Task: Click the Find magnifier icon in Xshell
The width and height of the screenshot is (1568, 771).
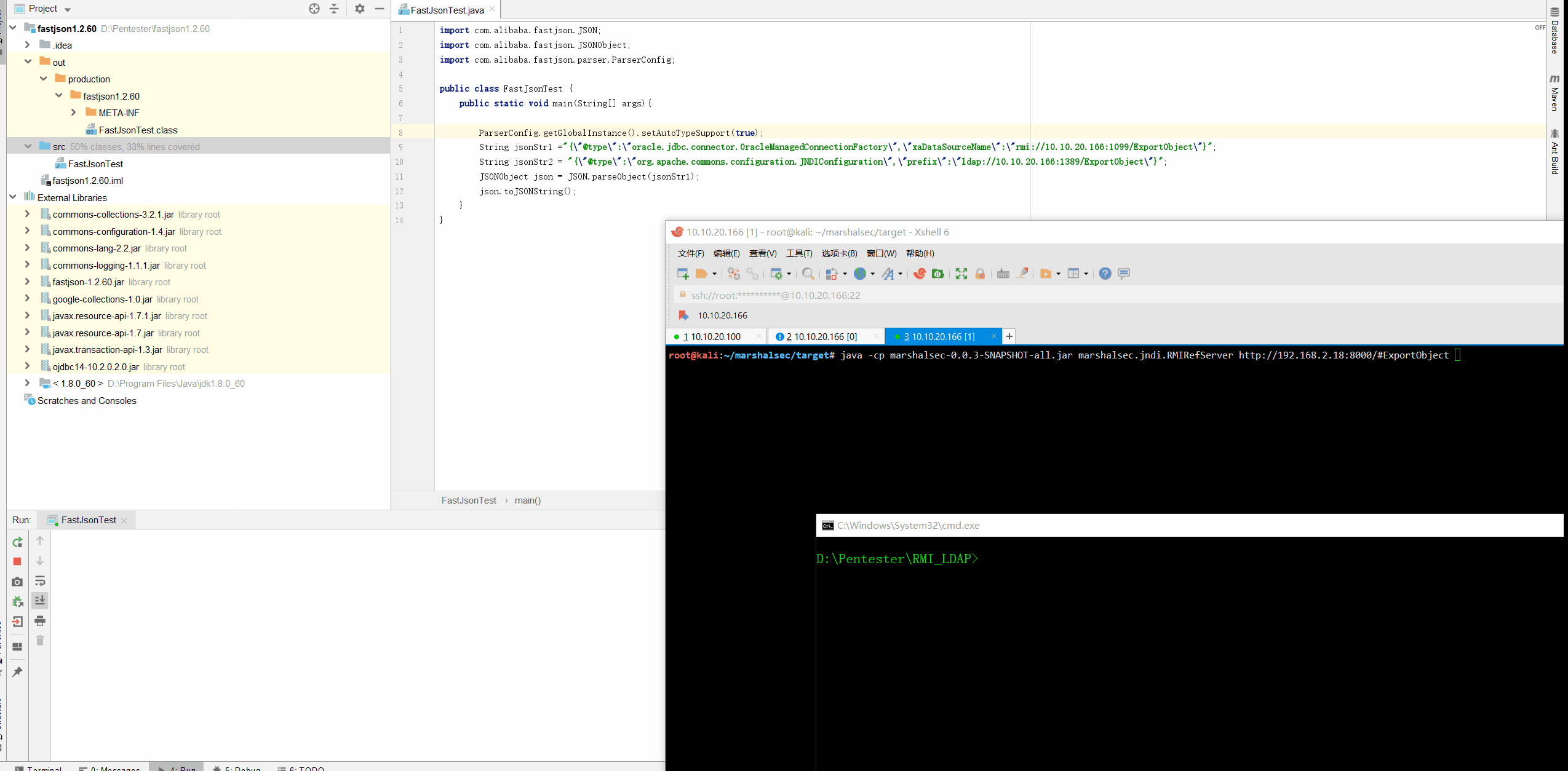Action: (808, 274)
